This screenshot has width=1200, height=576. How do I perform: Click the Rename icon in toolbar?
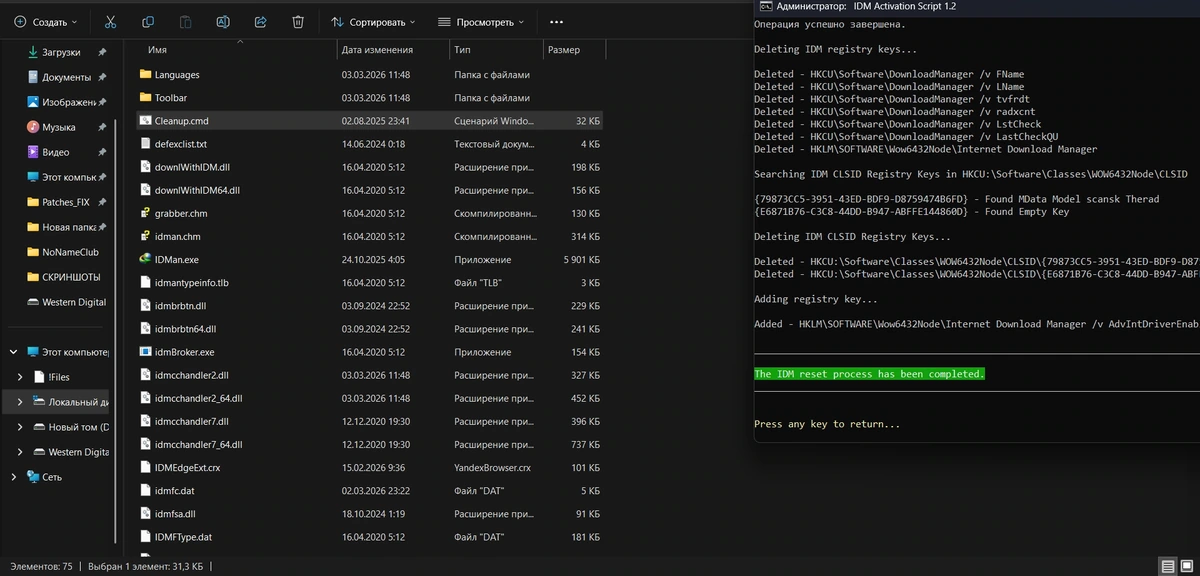(223, 21)
